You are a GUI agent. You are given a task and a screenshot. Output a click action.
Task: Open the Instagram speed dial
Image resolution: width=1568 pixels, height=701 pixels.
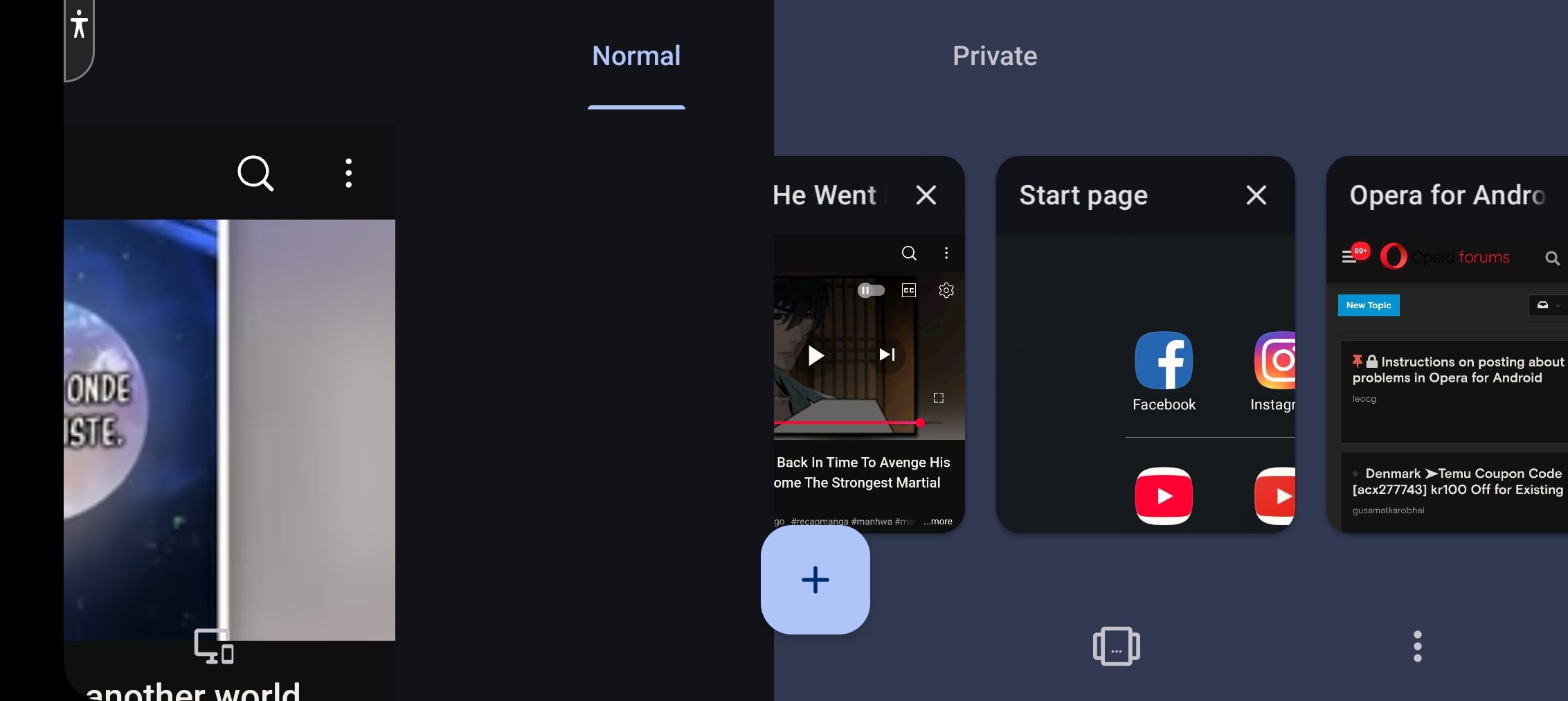(1274, 373)
